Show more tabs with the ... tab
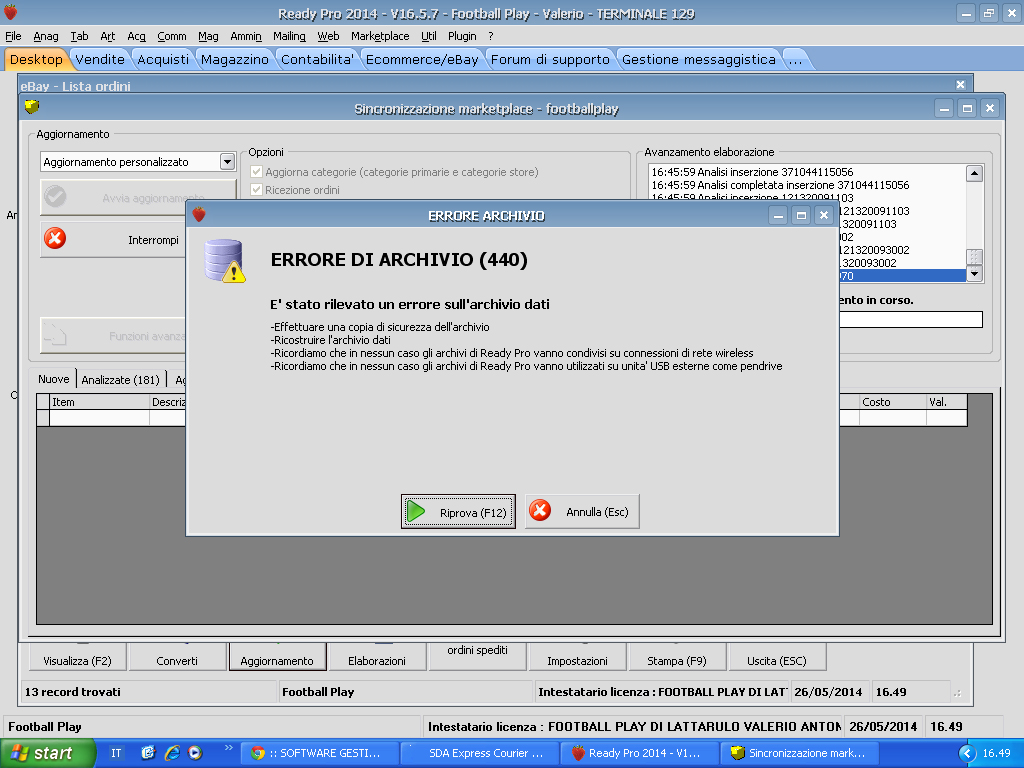Viewport: 1024px width, 768px height. coord(795,59)
